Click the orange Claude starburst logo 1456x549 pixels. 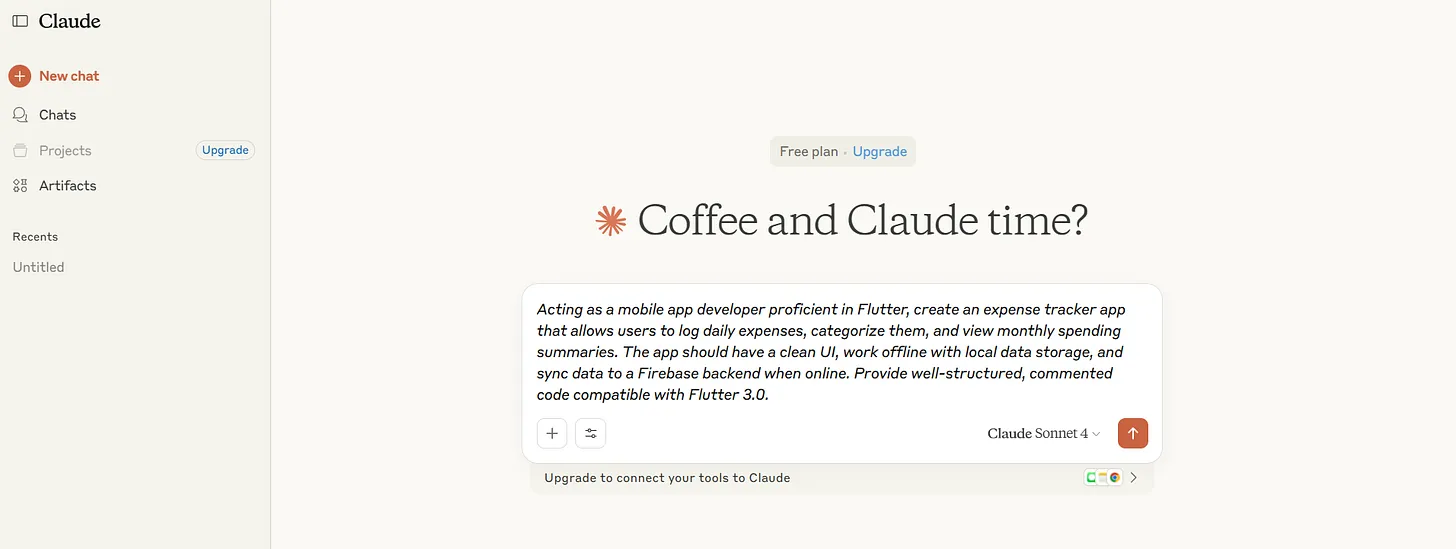pyautogui.click(x=610, y=221)
